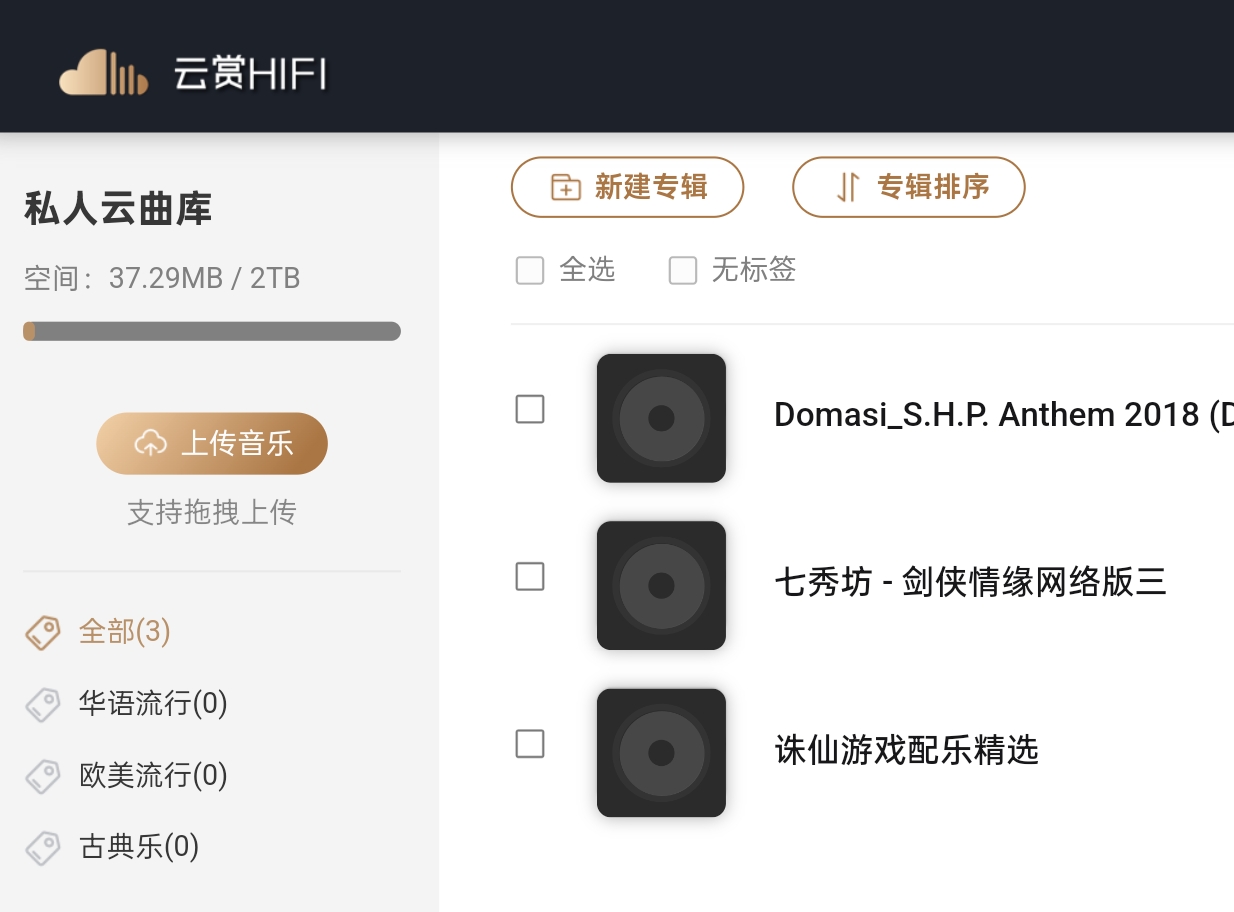Click the tag icon beside 古典乐(0)
This screenshot has height=912, width=1234.
click(43, 848)
